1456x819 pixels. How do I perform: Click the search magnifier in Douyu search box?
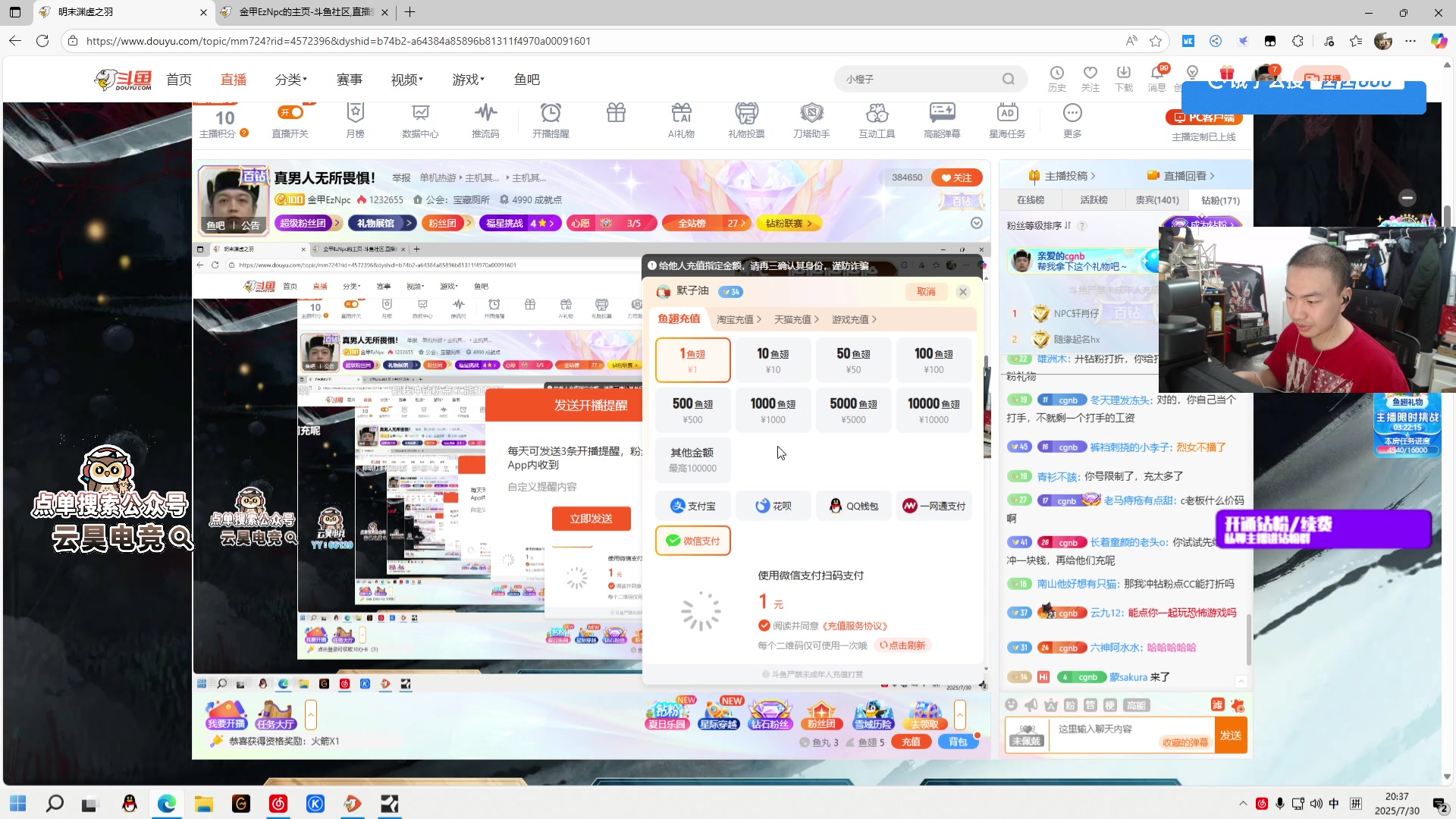pyautogui.click(x=1008, y=79)
